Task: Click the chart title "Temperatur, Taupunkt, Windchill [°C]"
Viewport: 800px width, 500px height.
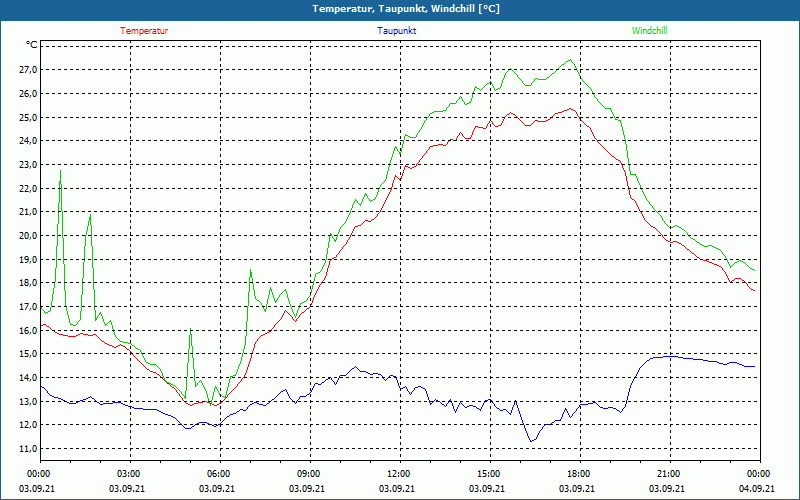Action: (406, 9)
